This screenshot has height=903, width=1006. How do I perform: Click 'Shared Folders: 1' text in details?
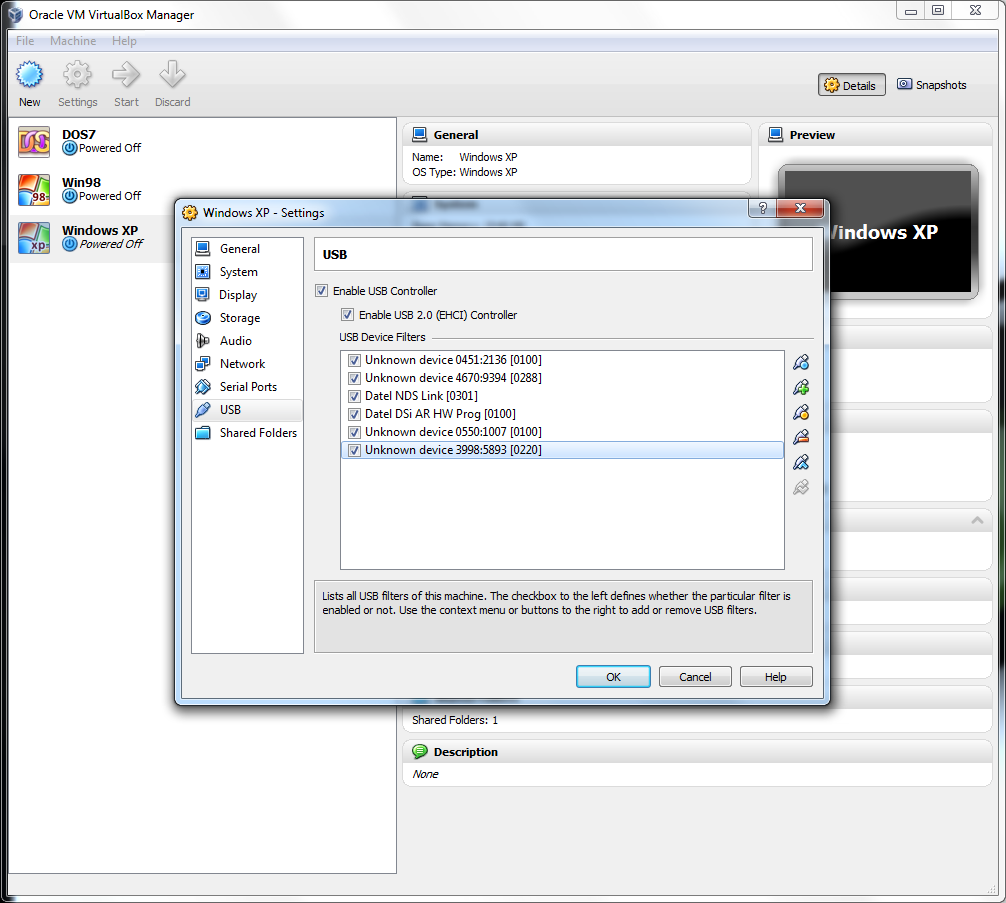click(455, 720)
